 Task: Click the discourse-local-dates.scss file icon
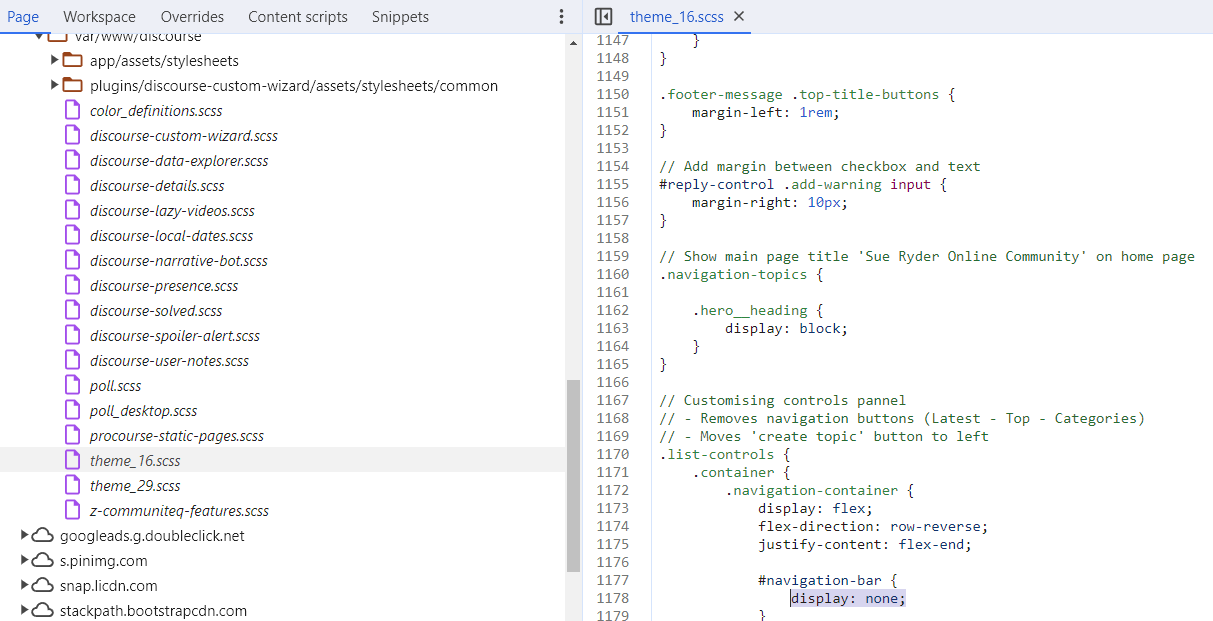click(71, 235)
